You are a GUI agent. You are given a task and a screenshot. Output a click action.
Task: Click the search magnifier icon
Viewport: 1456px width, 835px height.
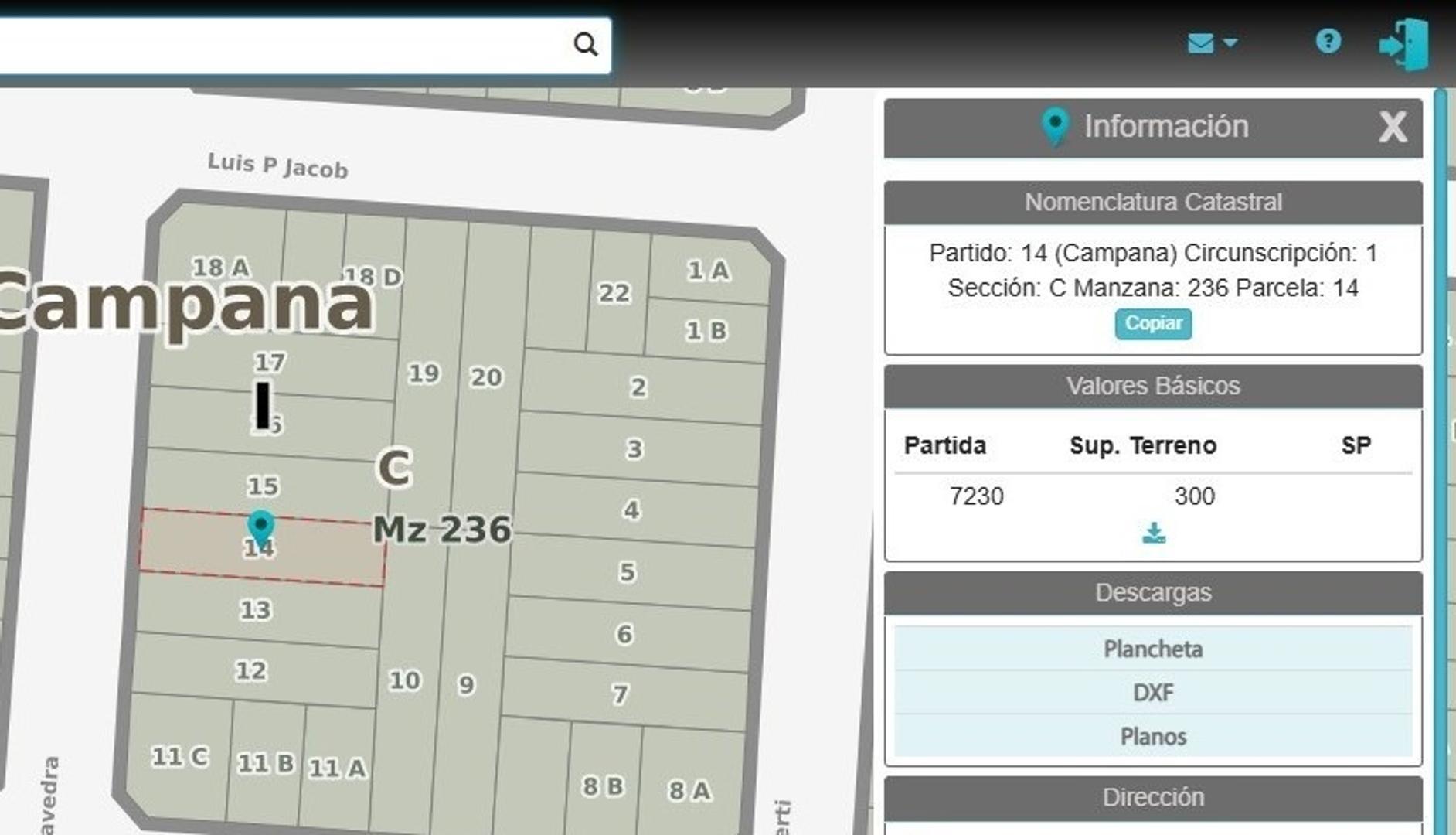point(587,44)
